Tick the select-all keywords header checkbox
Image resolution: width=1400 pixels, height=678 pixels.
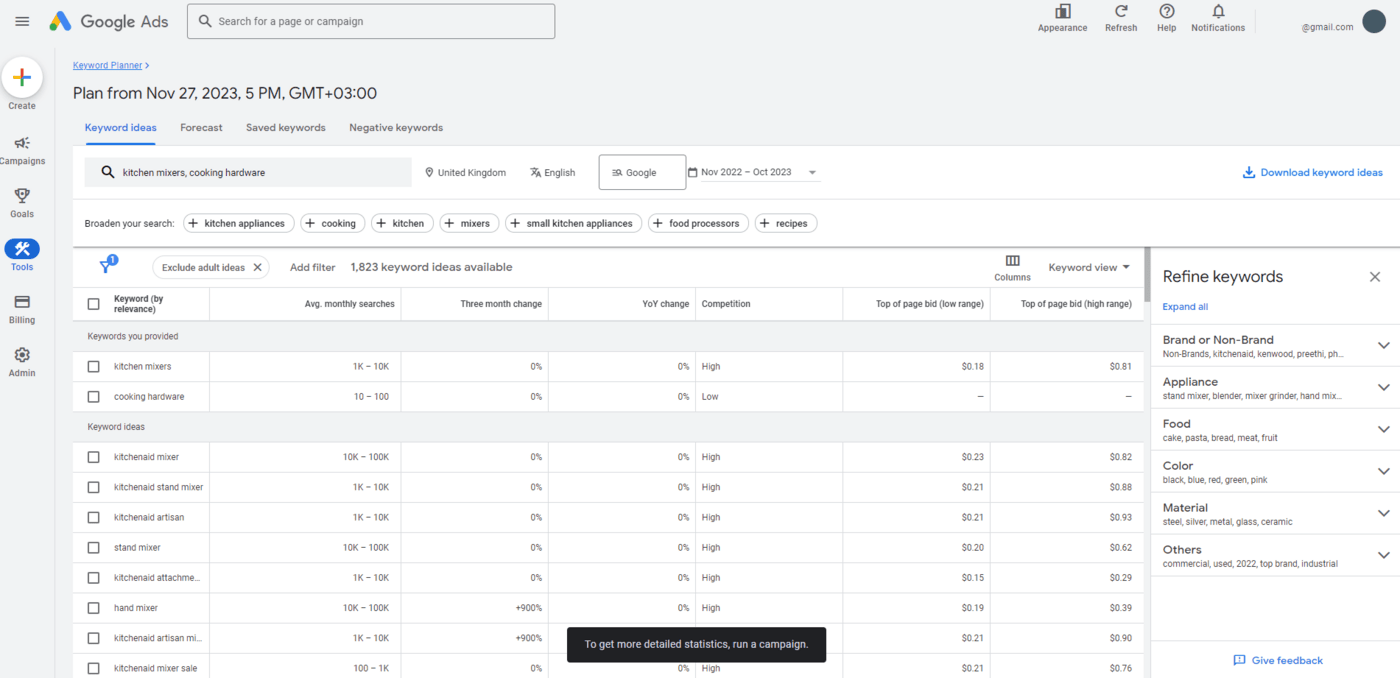pos(93,304)
